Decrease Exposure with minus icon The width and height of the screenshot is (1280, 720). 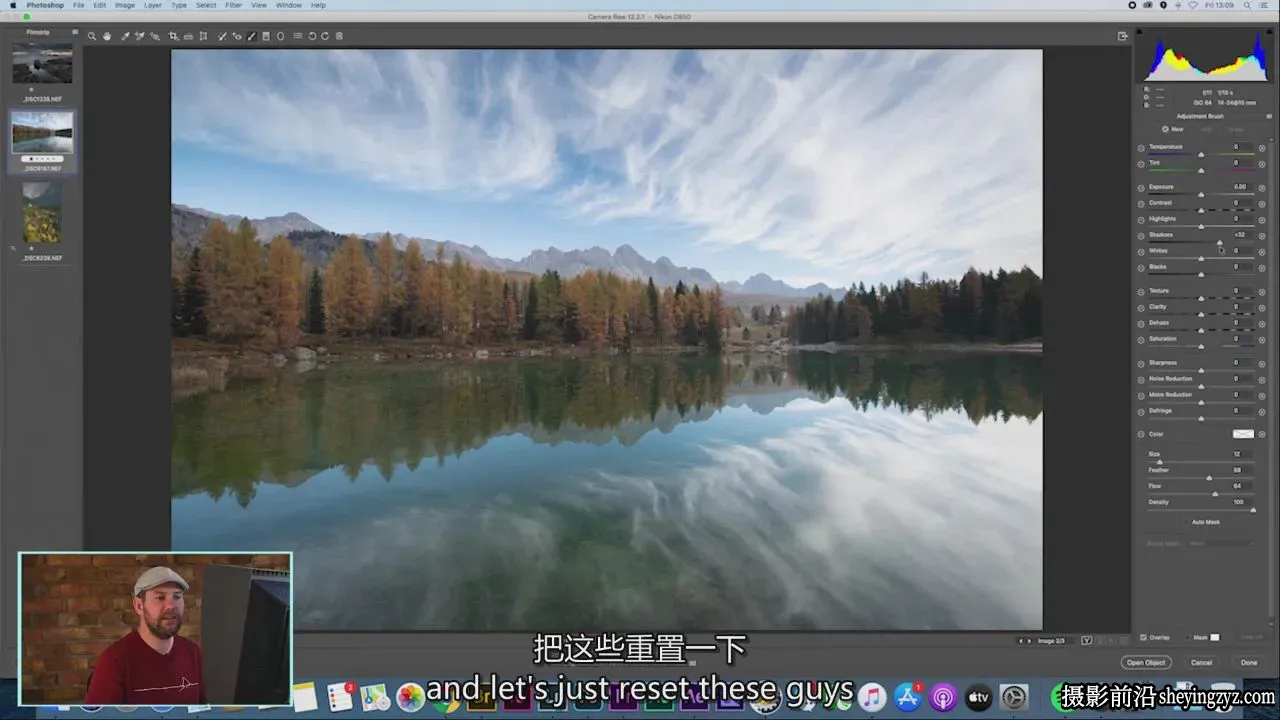tap(1141, 188)
